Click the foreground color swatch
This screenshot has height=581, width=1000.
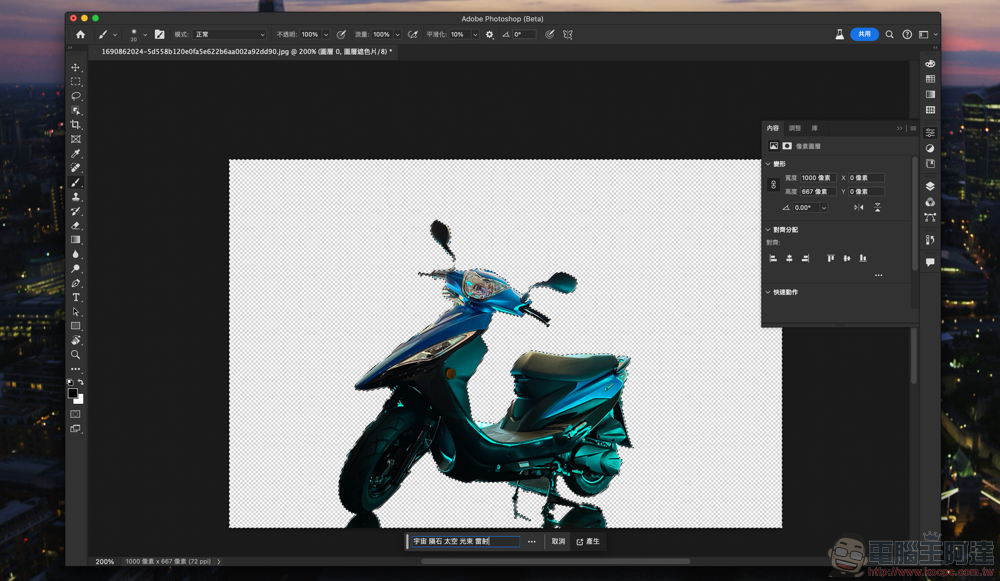[73, 393]
